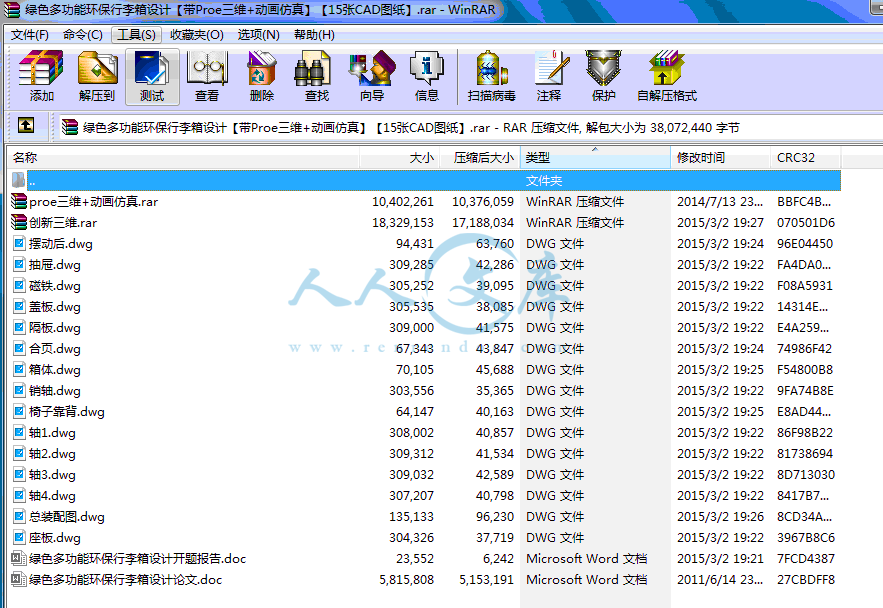Click the WinRAR title bar app icon
The height and width of the screenshot is (608, 883).
[x=12, y=10]
